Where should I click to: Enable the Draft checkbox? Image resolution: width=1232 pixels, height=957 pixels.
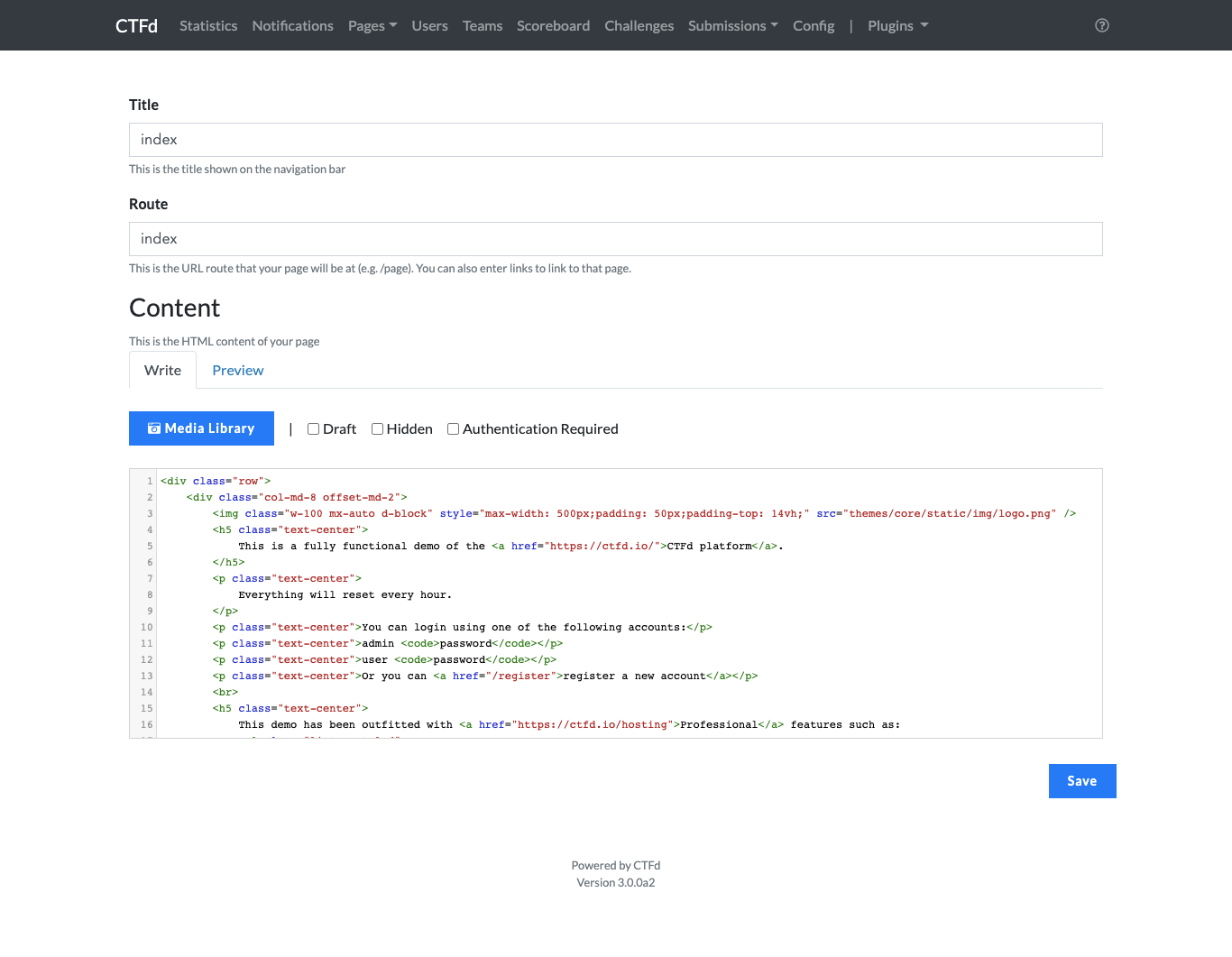coord(314,429)
